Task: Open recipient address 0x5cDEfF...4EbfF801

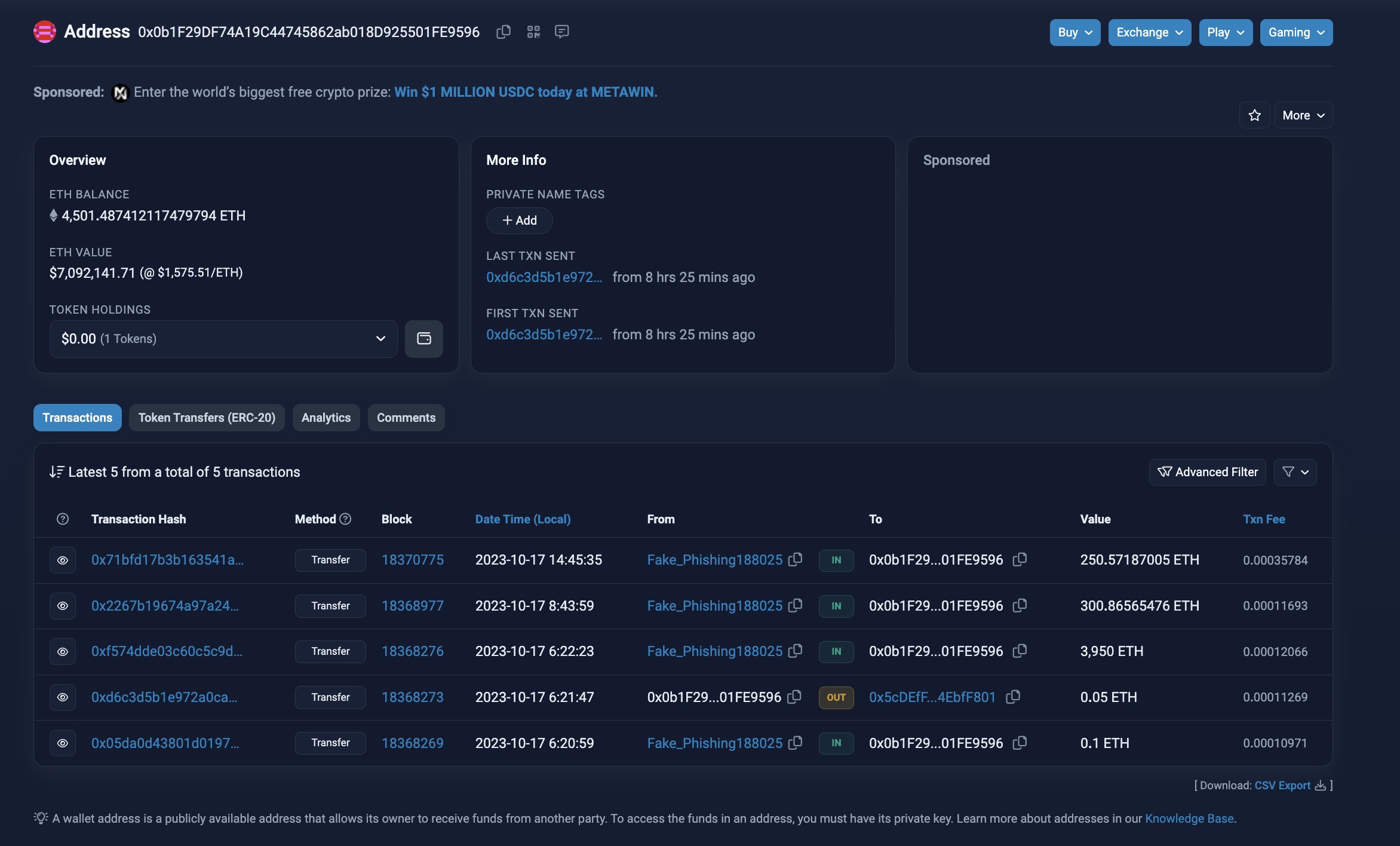Action: tap(932, 697)
